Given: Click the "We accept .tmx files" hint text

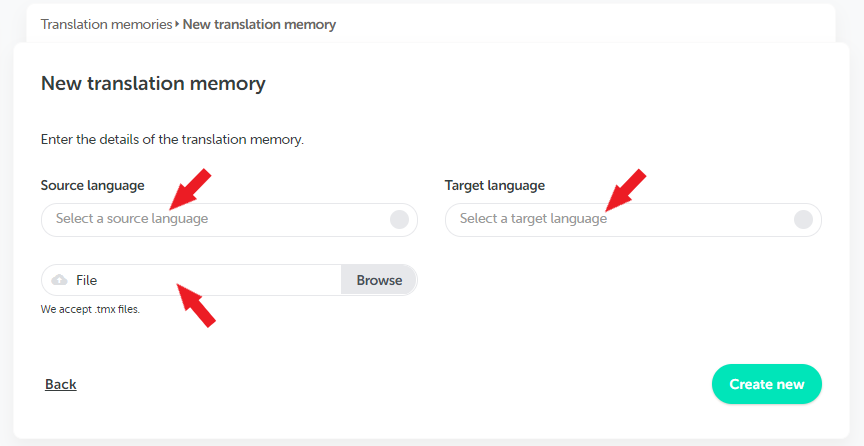Looking at the screenshot, I should tap(90, 309).
